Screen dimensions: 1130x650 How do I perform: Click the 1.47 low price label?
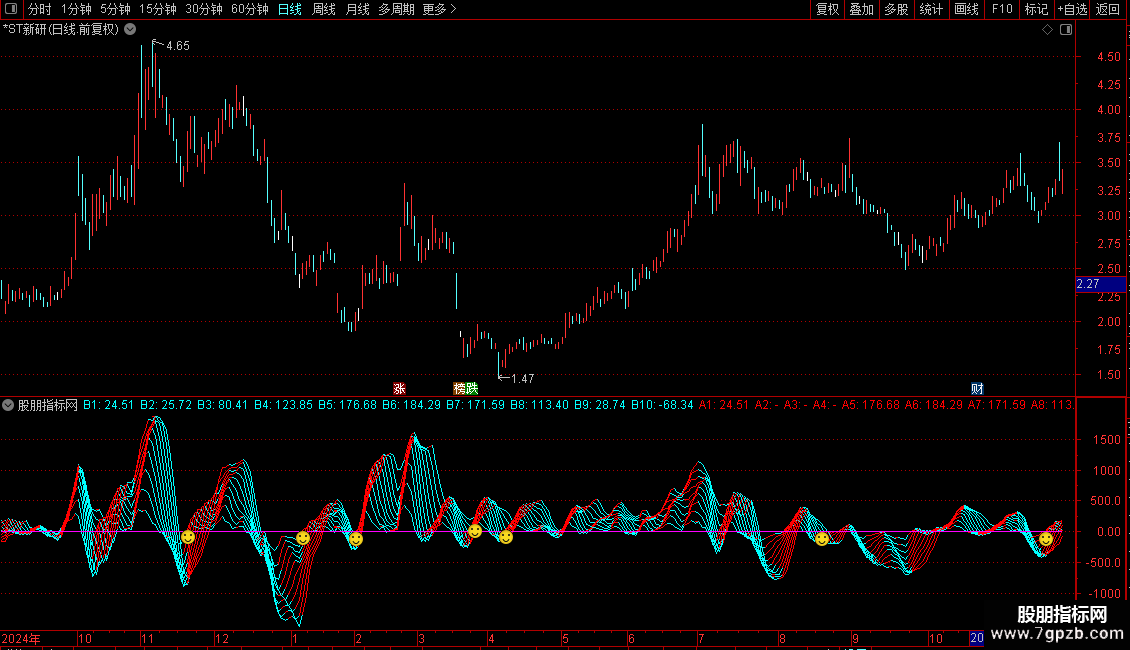(522, 378)
